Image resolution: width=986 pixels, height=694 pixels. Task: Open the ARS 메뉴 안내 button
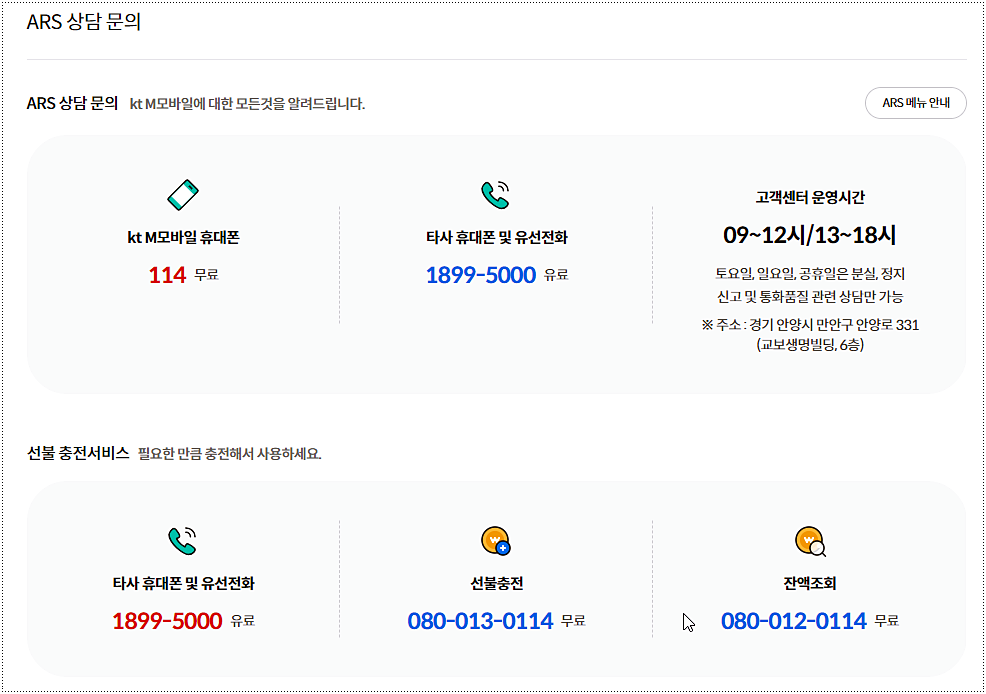[915, 103]
